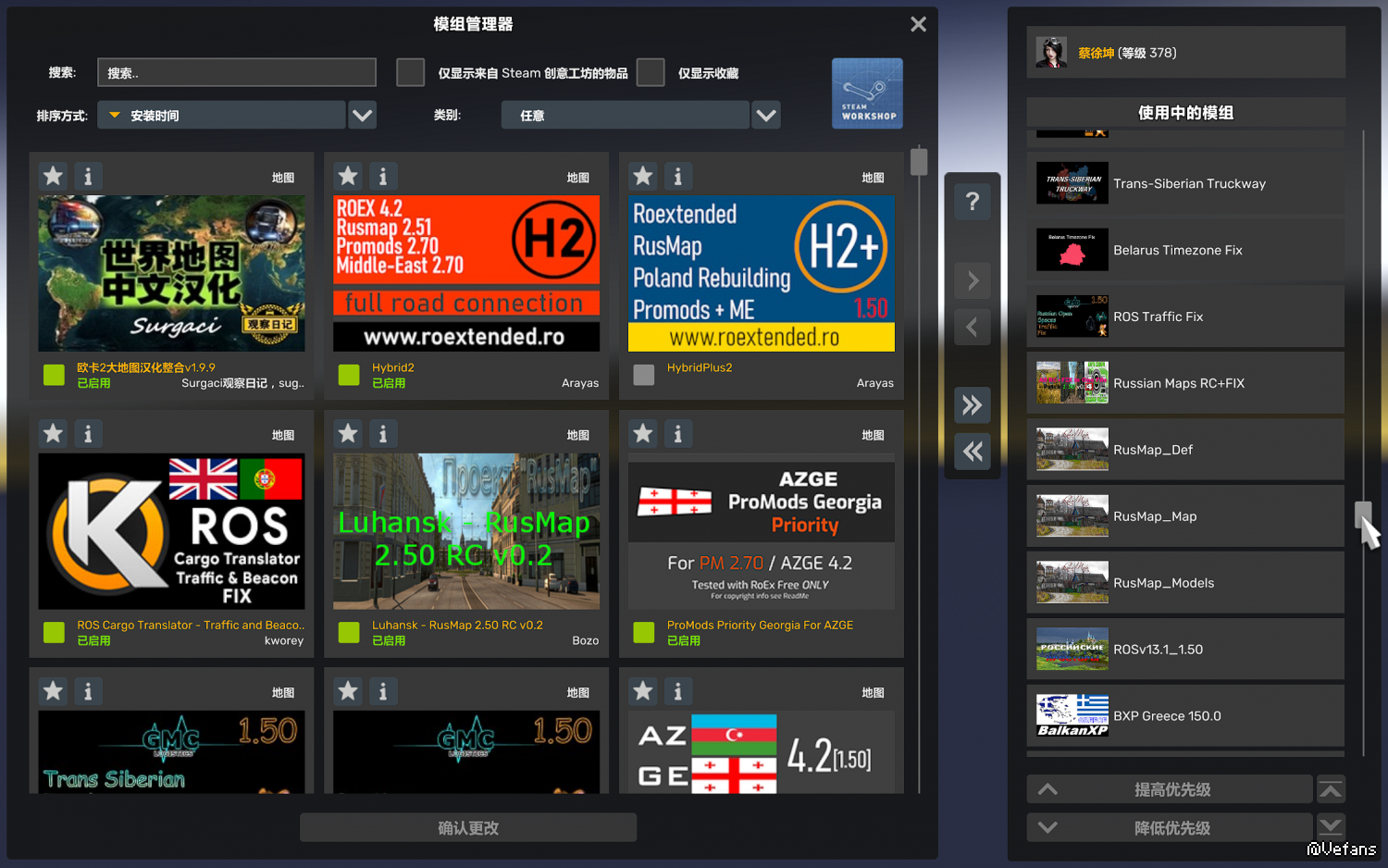The height and width of the screenshot is (868, 1388).
Task: Click the 世界地图中文汉化 mod thumbnail
Action: (171, 273)
